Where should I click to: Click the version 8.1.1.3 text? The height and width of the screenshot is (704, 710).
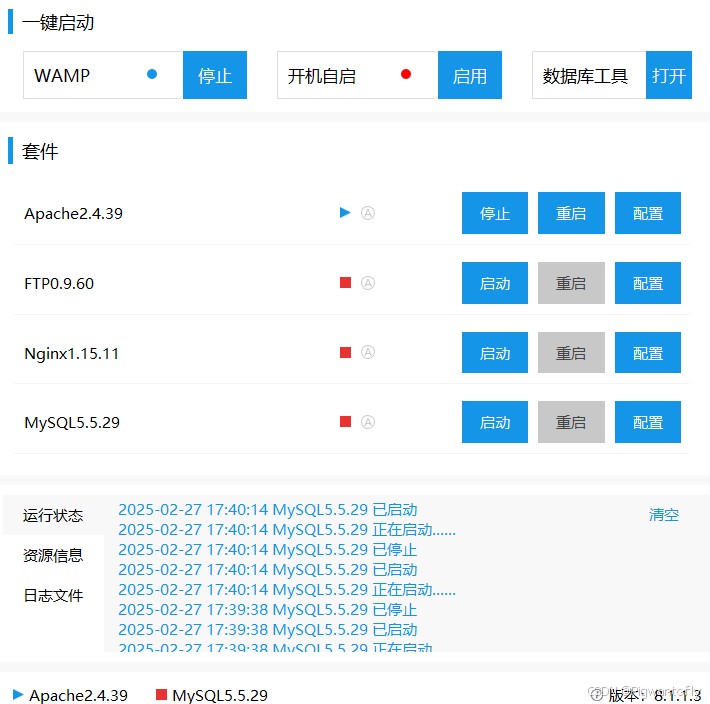[x=654, y=695]
